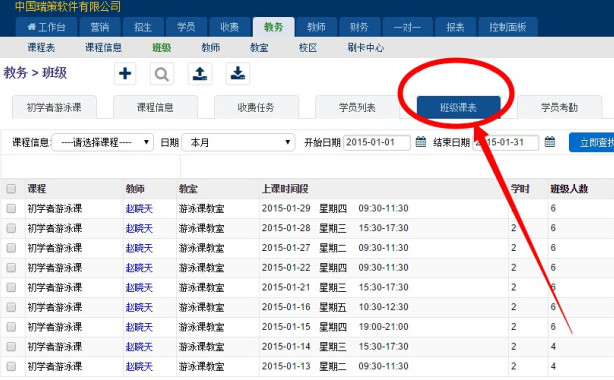Switch to the 营销 main tab
Viewport: 614px width, 380px height.
coord(99,27)
